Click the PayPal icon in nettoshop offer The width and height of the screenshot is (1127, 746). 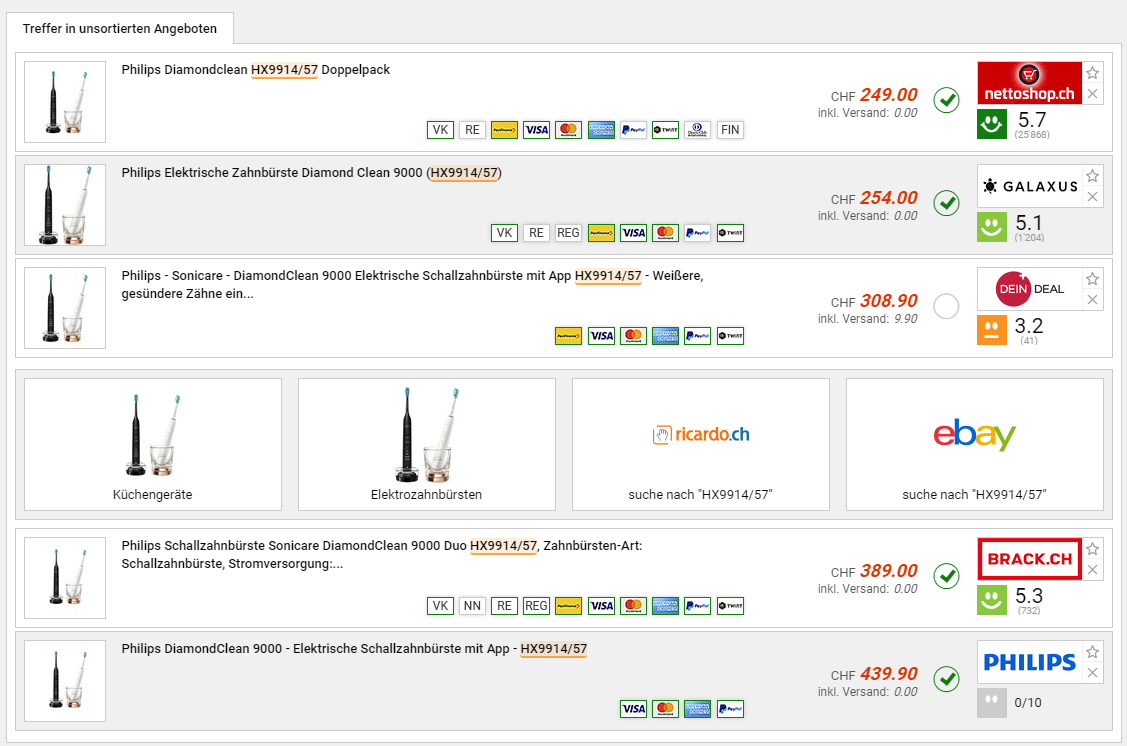pos(633,130)
